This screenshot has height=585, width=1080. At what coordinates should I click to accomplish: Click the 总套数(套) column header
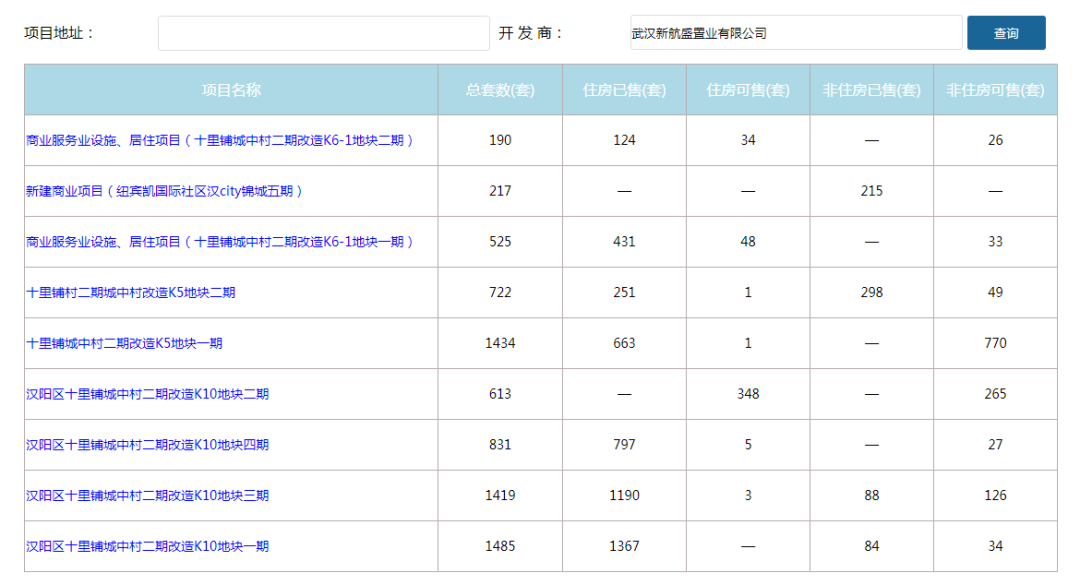500,90
